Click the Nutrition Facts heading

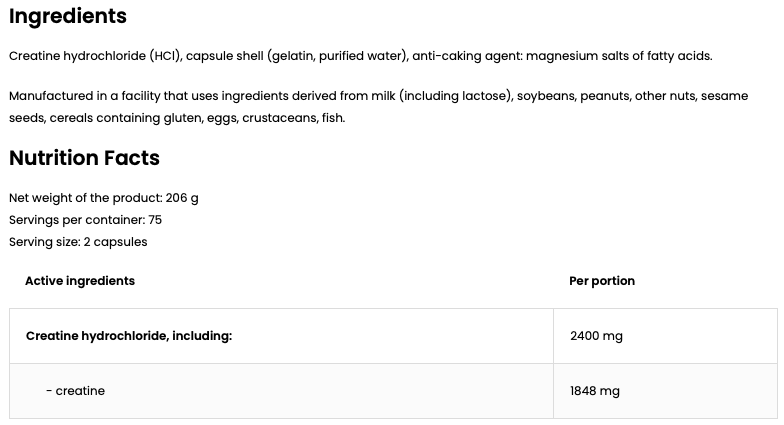84,158
